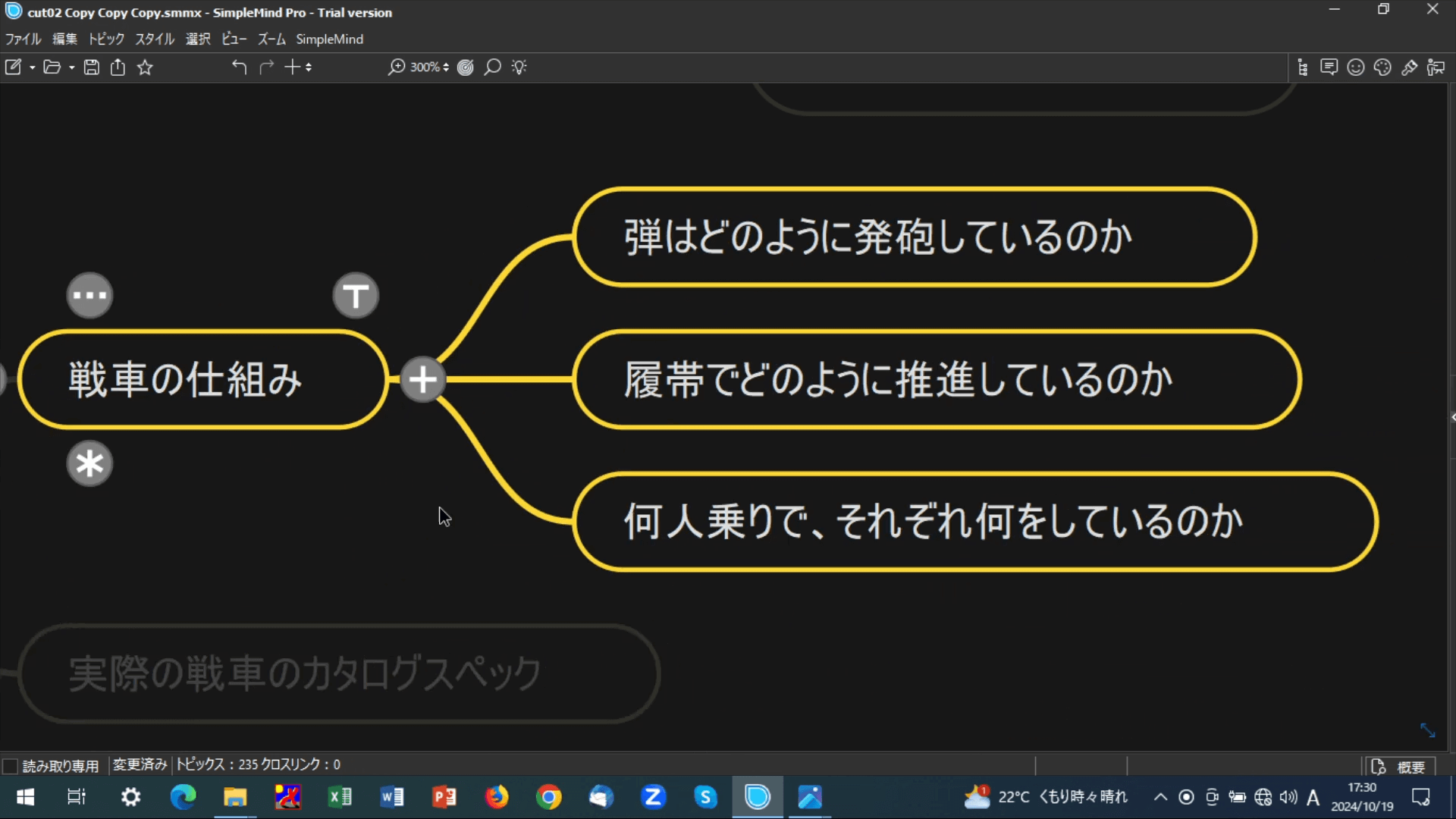Save the mind map with floppy icon
Screen dimensions: 1456x819
click(x=91, y=67)
